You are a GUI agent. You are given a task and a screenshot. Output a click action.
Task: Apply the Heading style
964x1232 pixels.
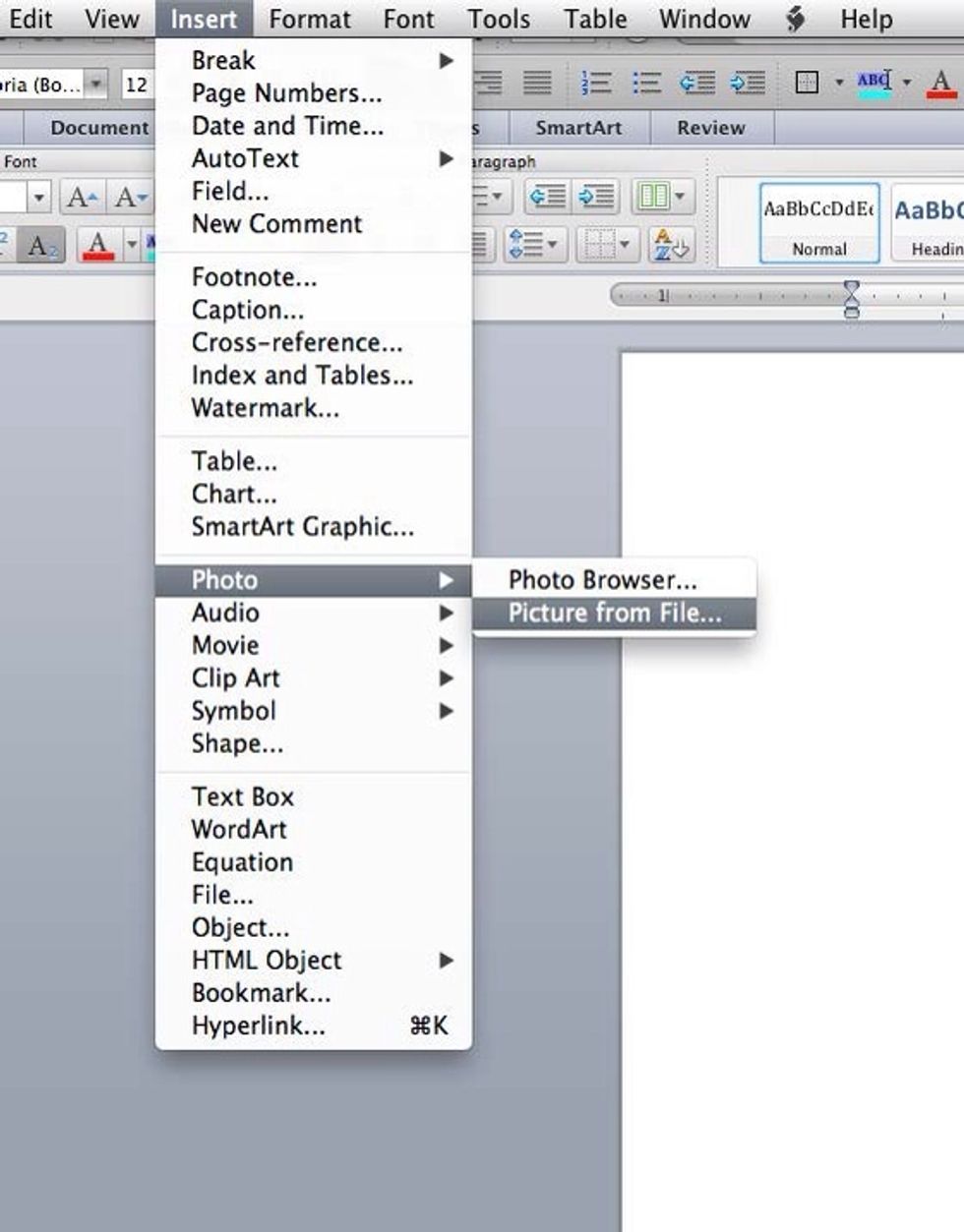(x=936, y=221)
